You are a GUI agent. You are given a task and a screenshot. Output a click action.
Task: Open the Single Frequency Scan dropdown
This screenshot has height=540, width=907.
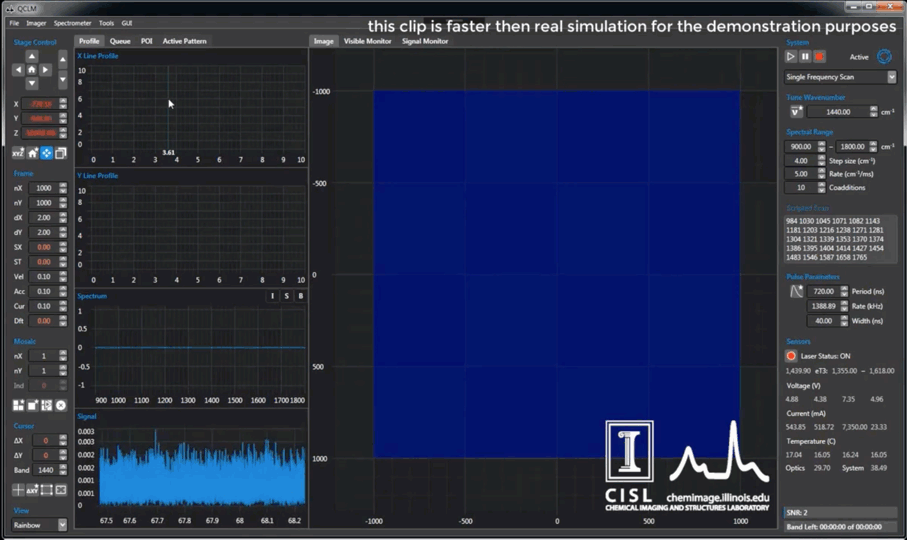[840, 77]
